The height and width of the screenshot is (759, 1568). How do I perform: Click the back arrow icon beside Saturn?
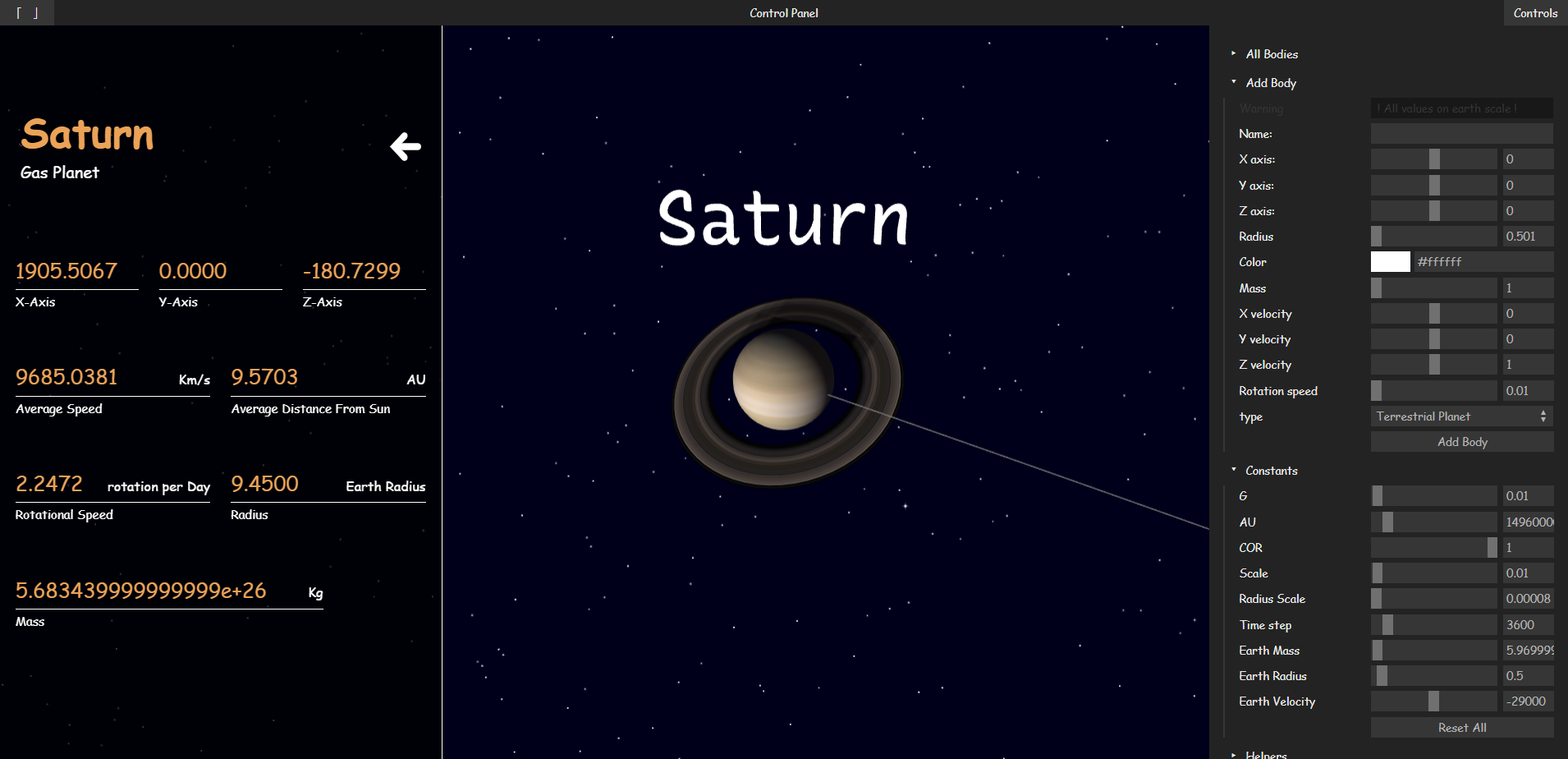click(406, 146)
